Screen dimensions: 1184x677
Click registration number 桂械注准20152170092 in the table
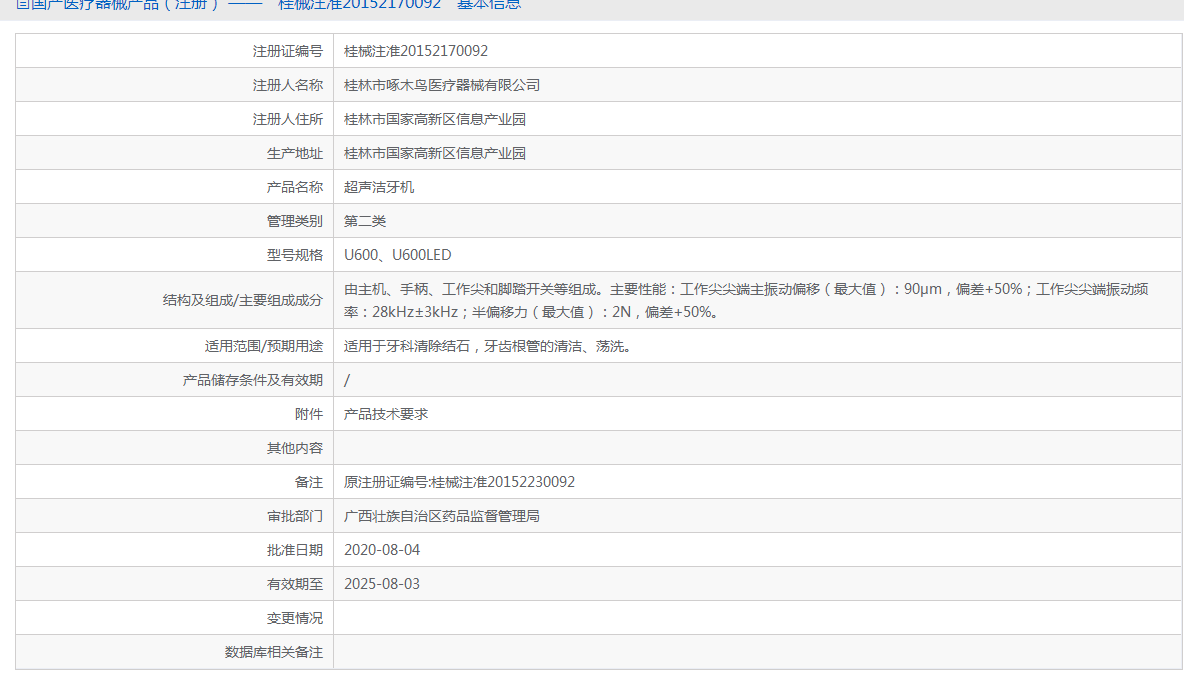tap(416, 51)
